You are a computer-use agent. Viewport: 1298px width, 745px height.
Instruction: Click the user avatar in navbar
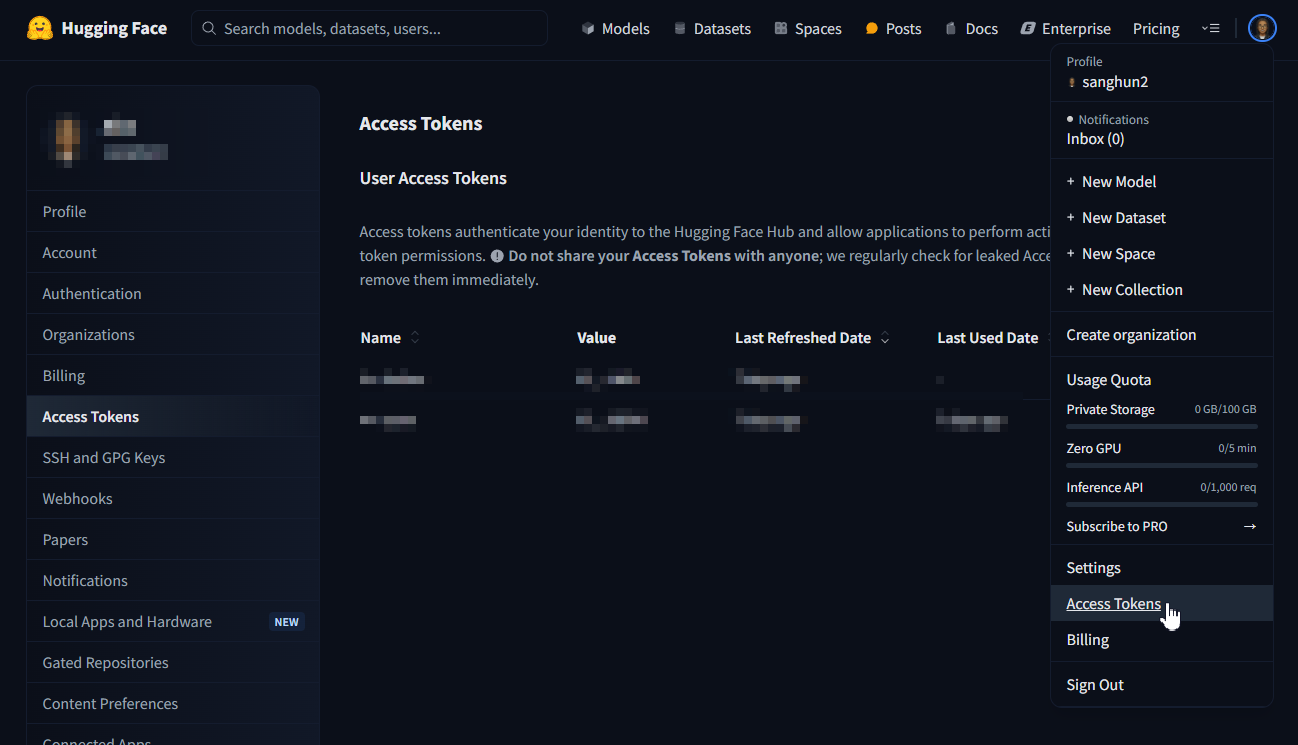(x=1262, y=28)
